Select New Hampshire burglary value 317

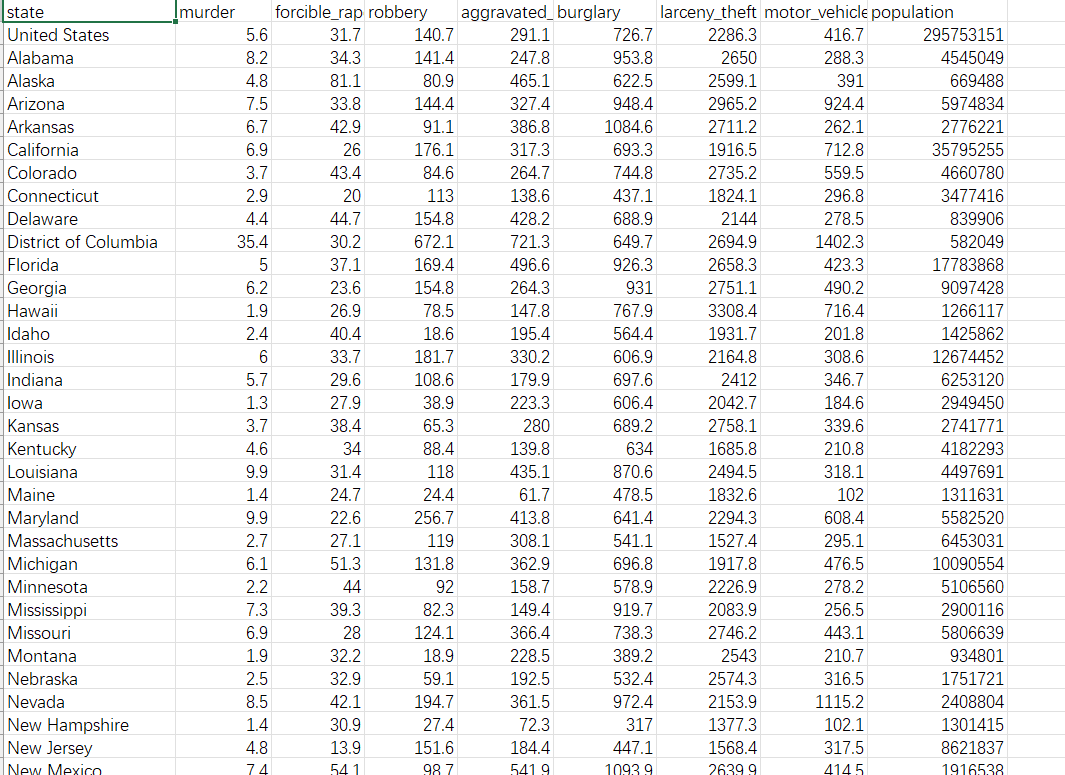[604, 725]
